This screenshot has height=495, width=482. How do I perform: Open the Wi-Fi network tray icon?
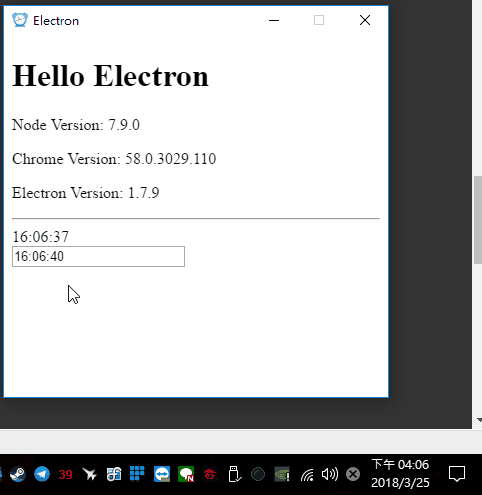tap(307, 475)
